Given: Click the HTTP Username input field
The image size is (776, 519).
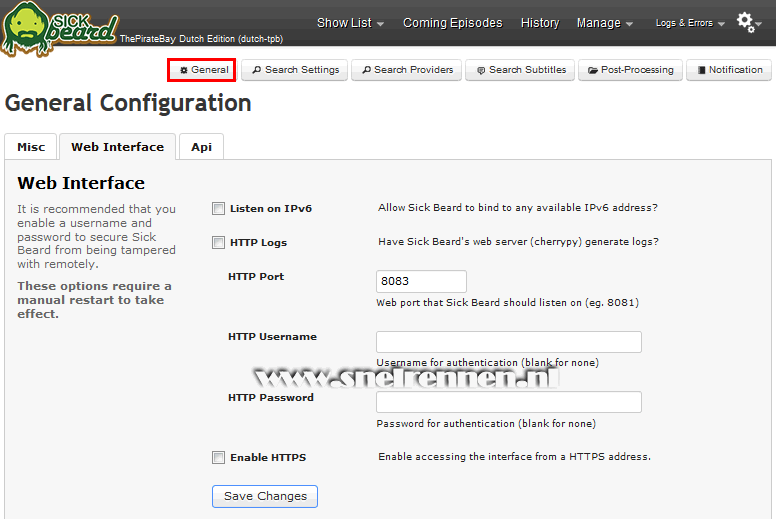Looking at the screenshot, I should [509, 342].
